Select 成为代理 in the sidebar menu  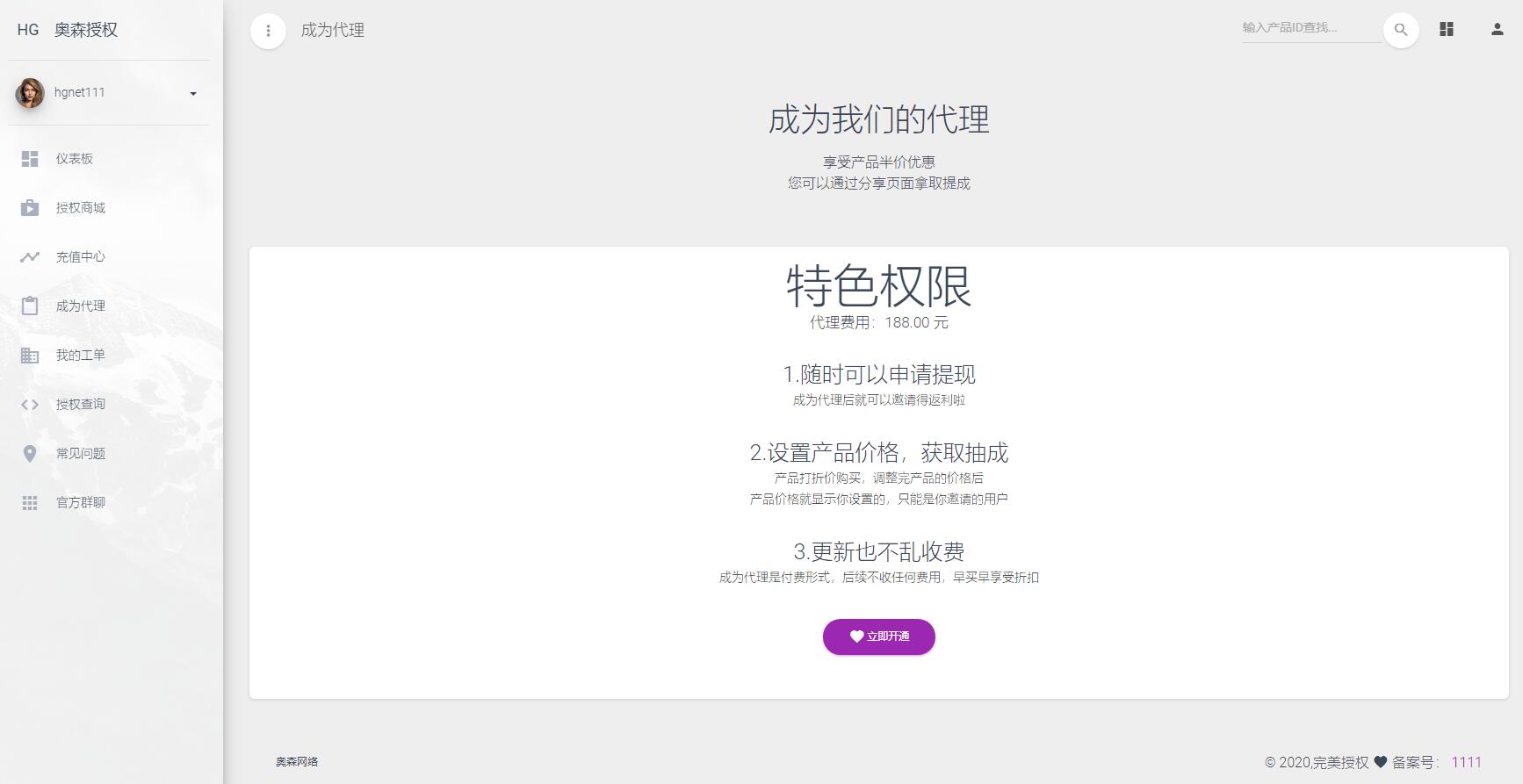click(x=81, y=306)
